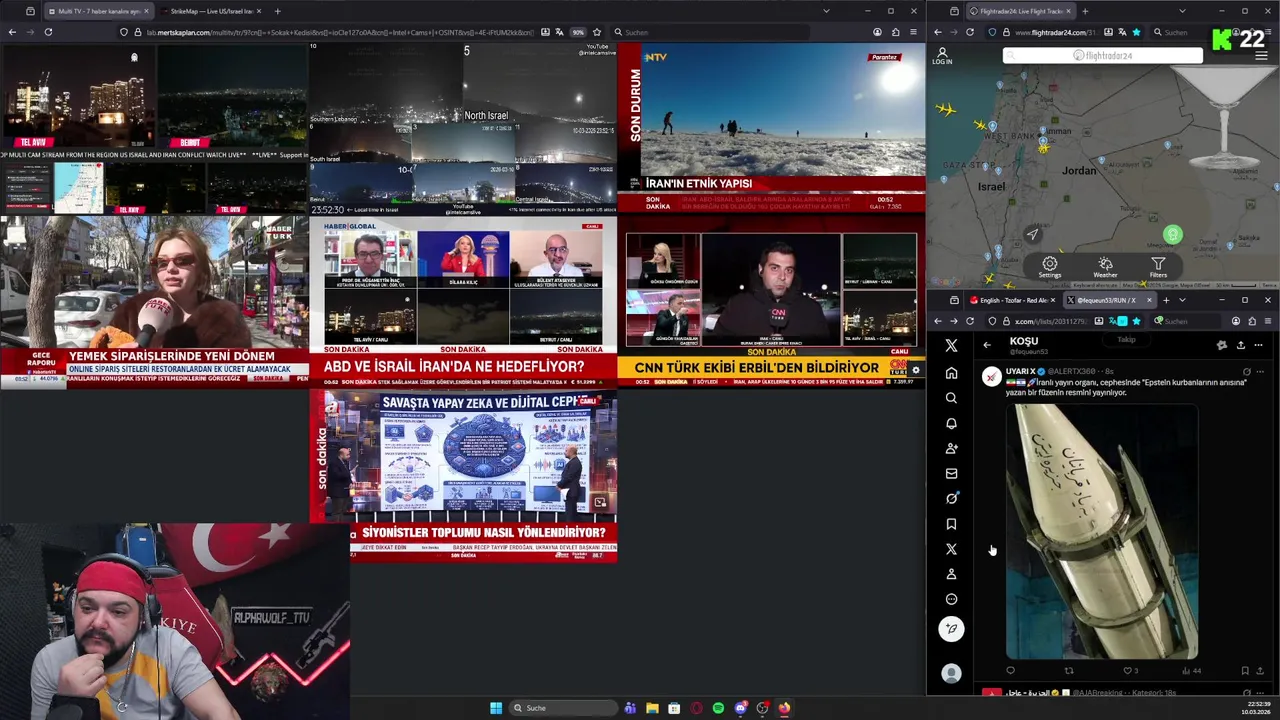Open new tab in Multi TV window

coord(277,11)
